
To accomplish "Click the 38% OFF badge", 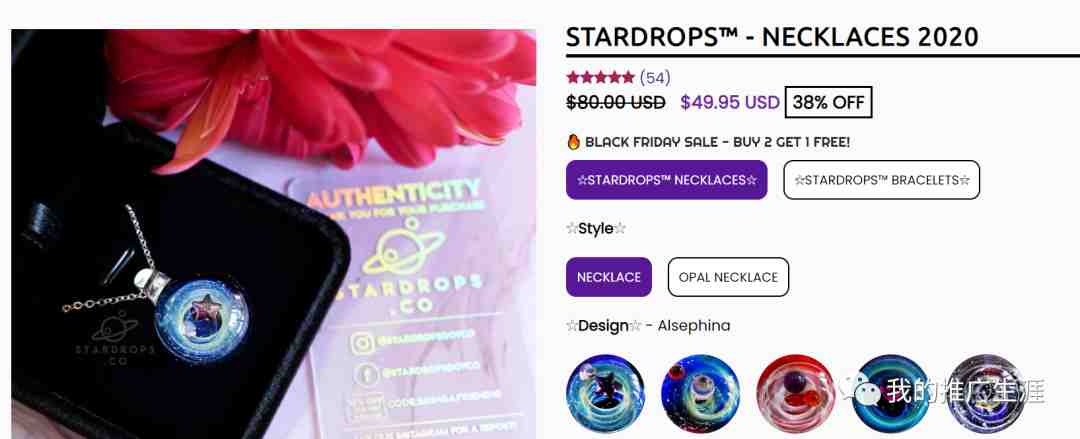I will 829,103.
